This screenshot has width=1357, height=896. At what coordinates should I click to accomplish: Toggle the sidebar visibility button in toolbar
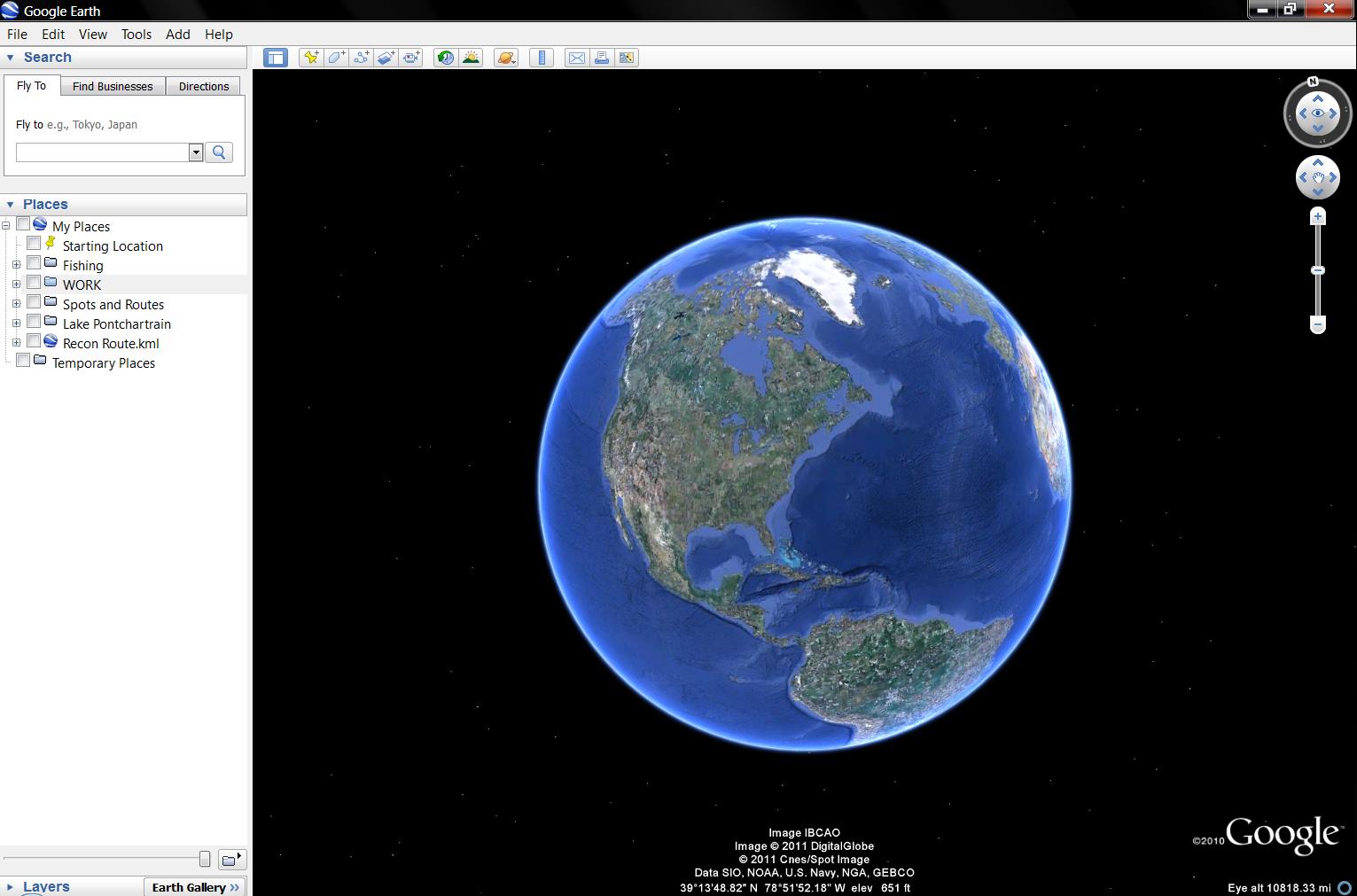(276, 58)
